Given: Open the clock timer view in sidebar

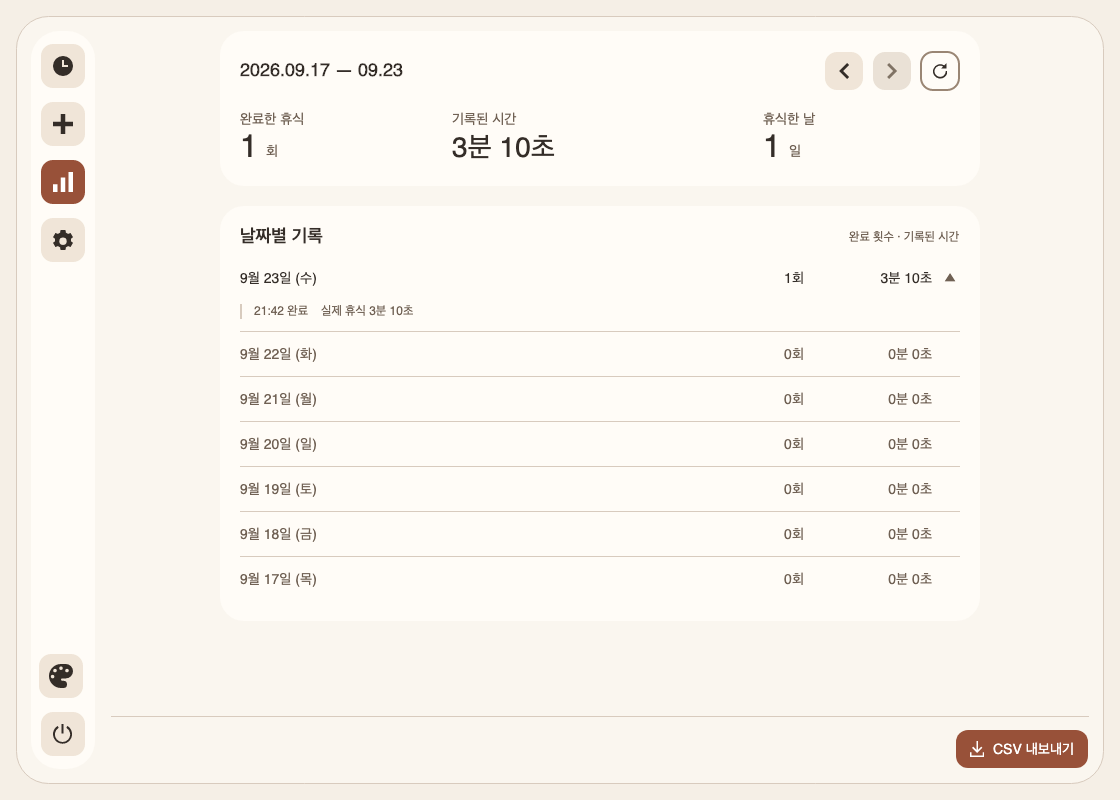Looking at the screenshot, I should [x=63, y=66].
